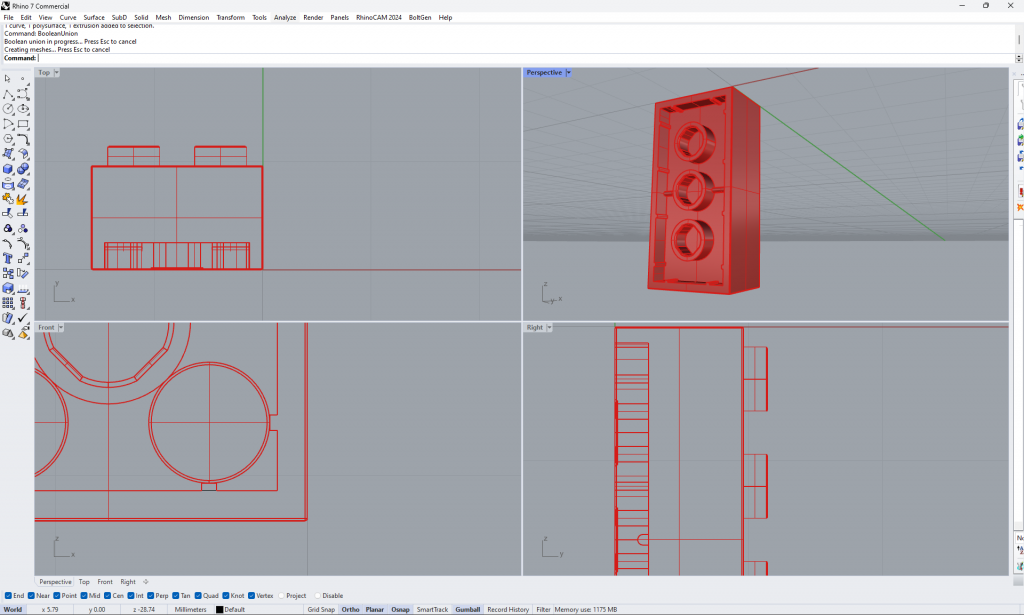Click the Boolean union spheres icon

(23, 169)
